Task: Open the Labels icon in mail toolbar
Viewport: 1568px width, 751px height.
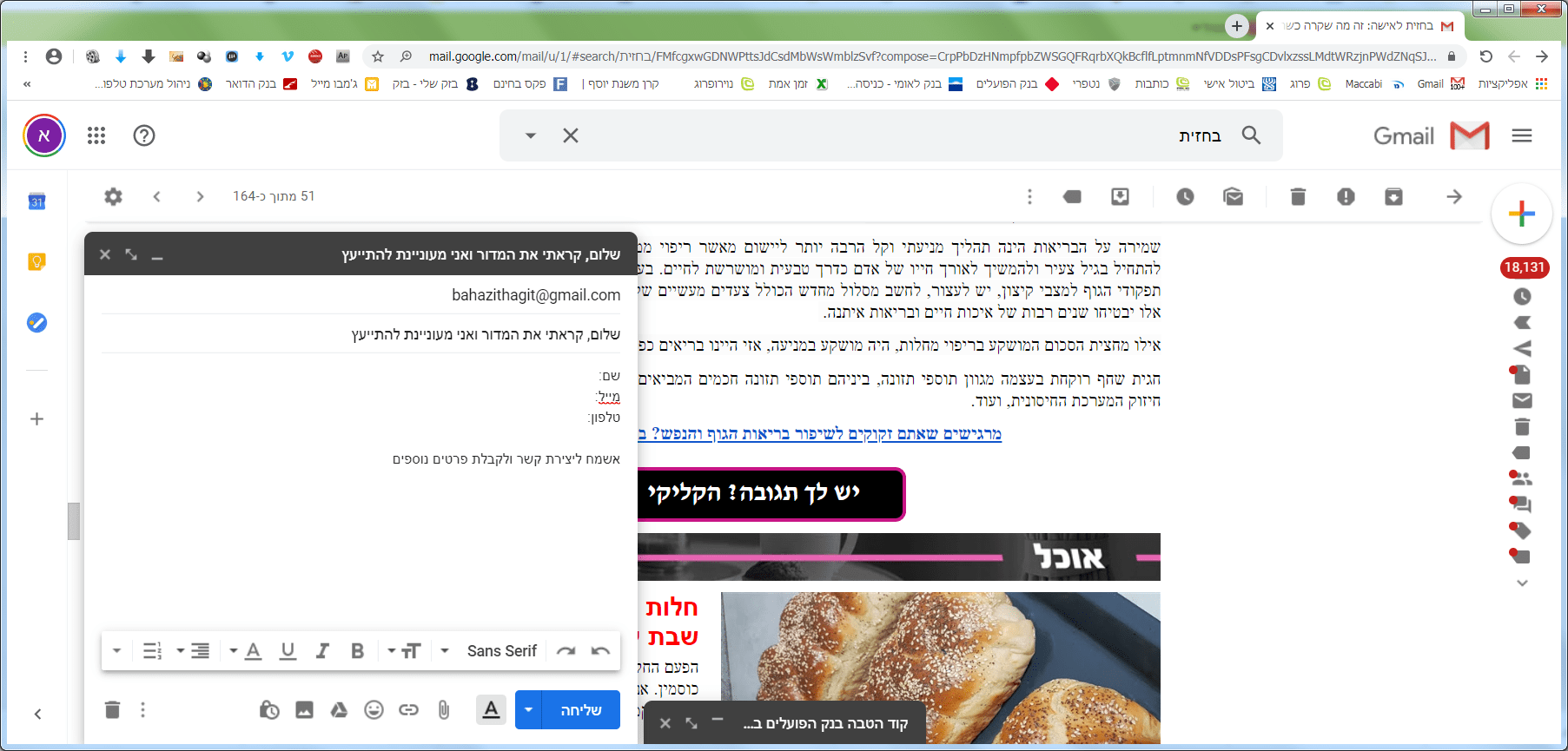Action: (1072, 196)
